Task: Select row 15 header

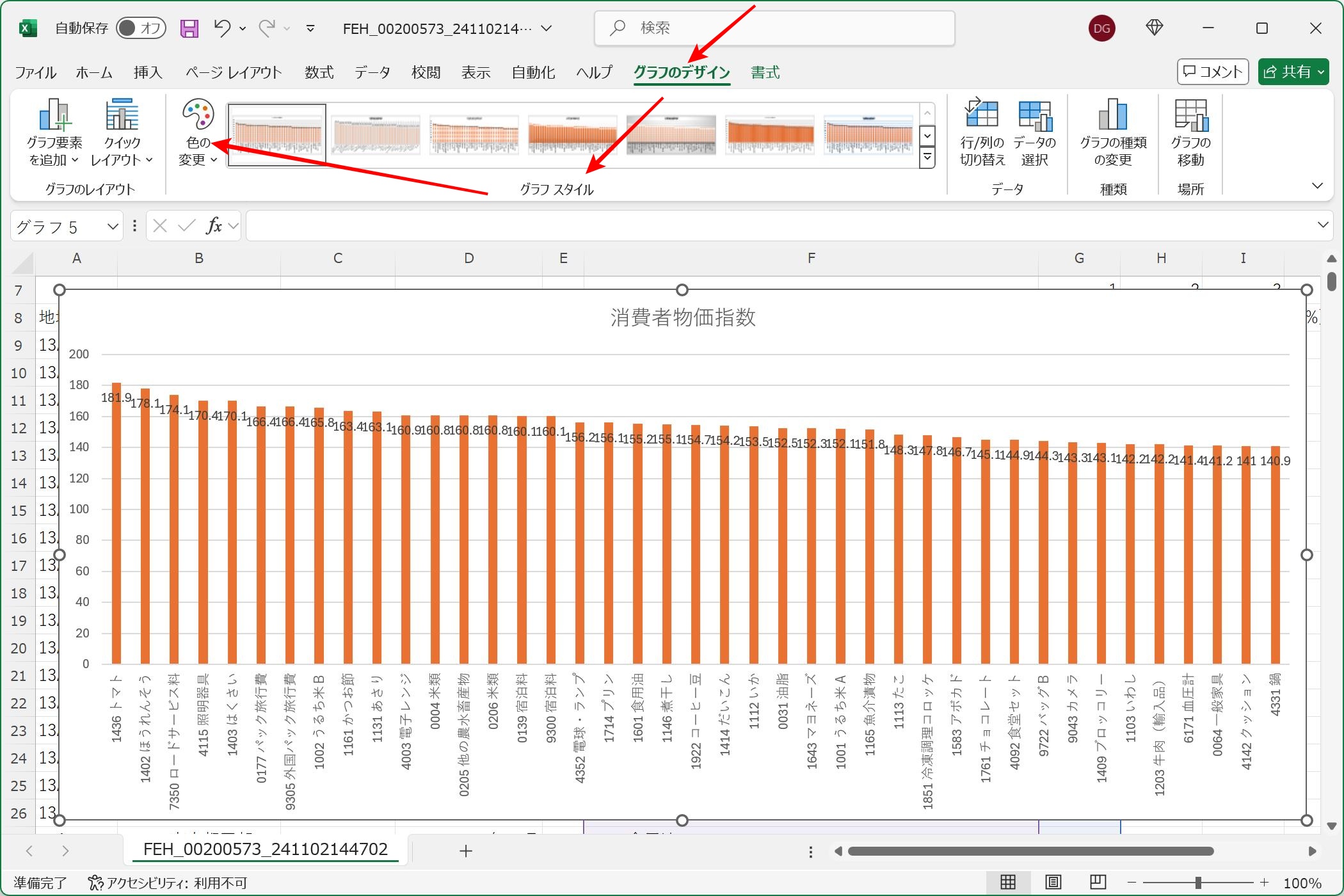Action: click(x=19, y=511)
